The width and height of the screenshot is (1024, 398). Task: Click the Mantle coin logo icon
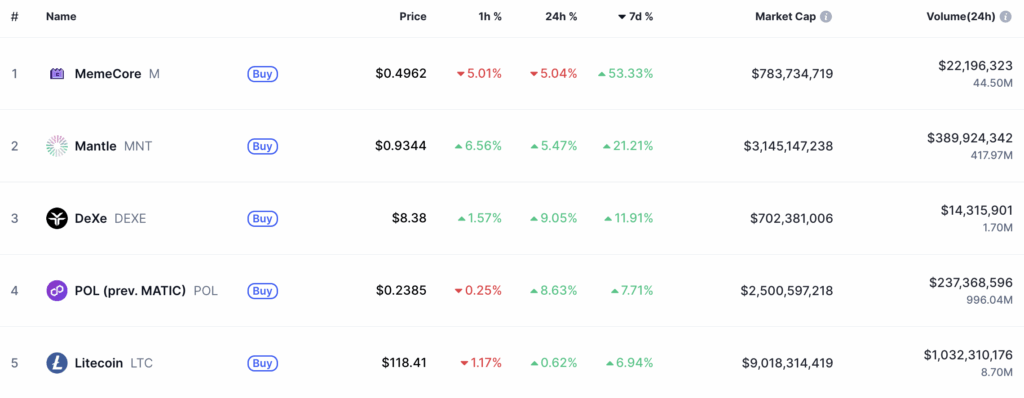[57, 146]
